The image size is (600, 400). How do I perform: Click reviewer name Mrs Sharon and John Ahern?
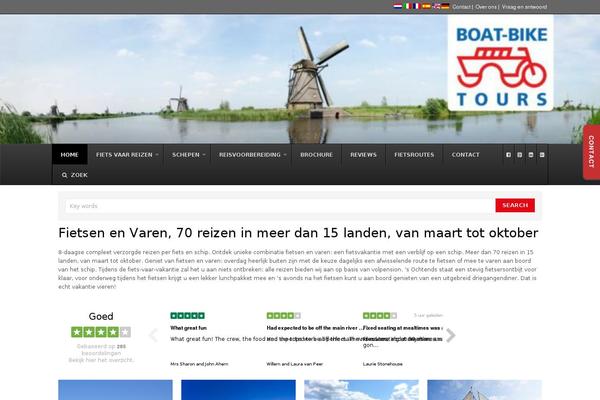click(x=199, y=364)
